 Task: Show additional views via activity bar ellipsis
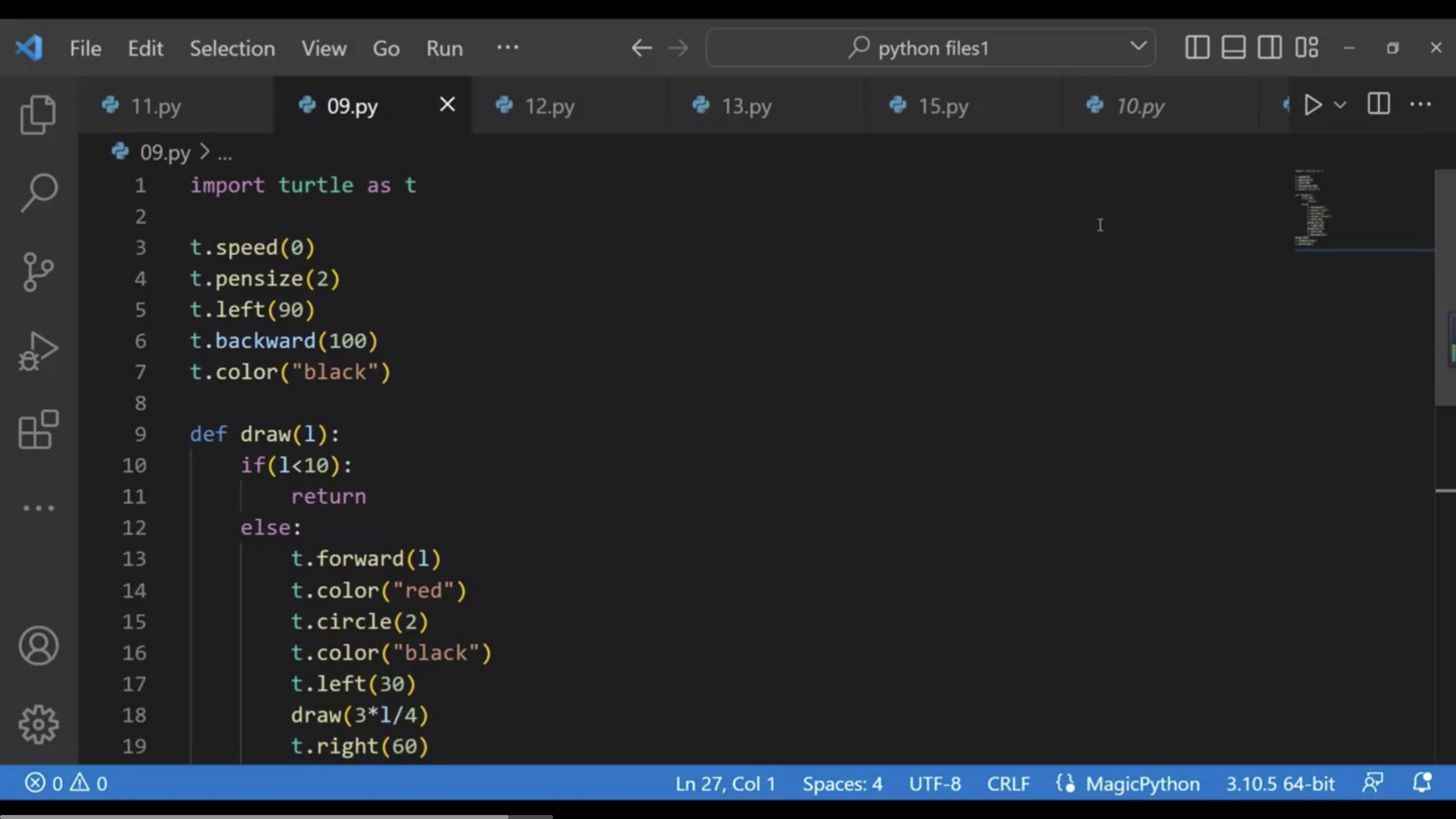[38, 508]
